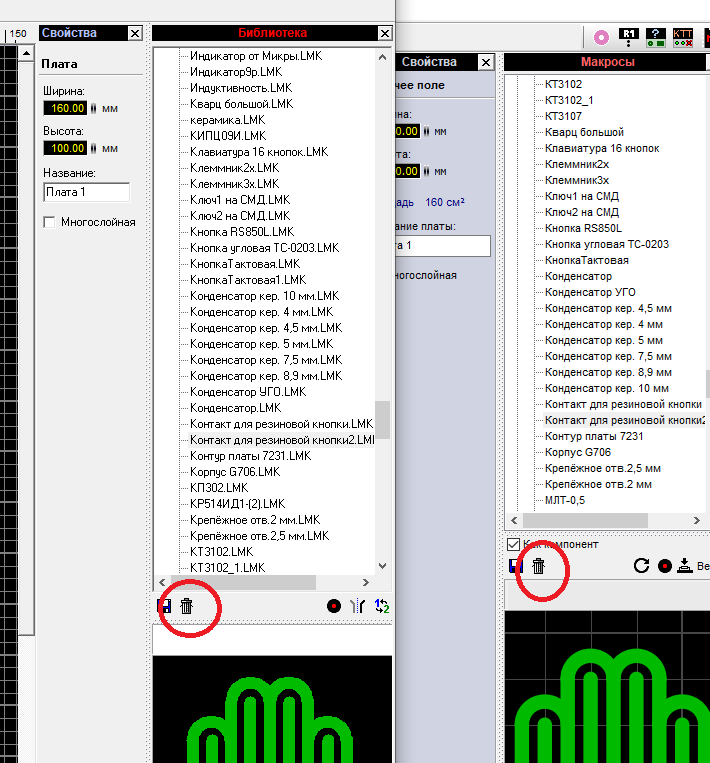Viewport: 710px width, 763px height.
Task: Select Конденсатор УГО.LMK in library list
Action: coord(248,392)
